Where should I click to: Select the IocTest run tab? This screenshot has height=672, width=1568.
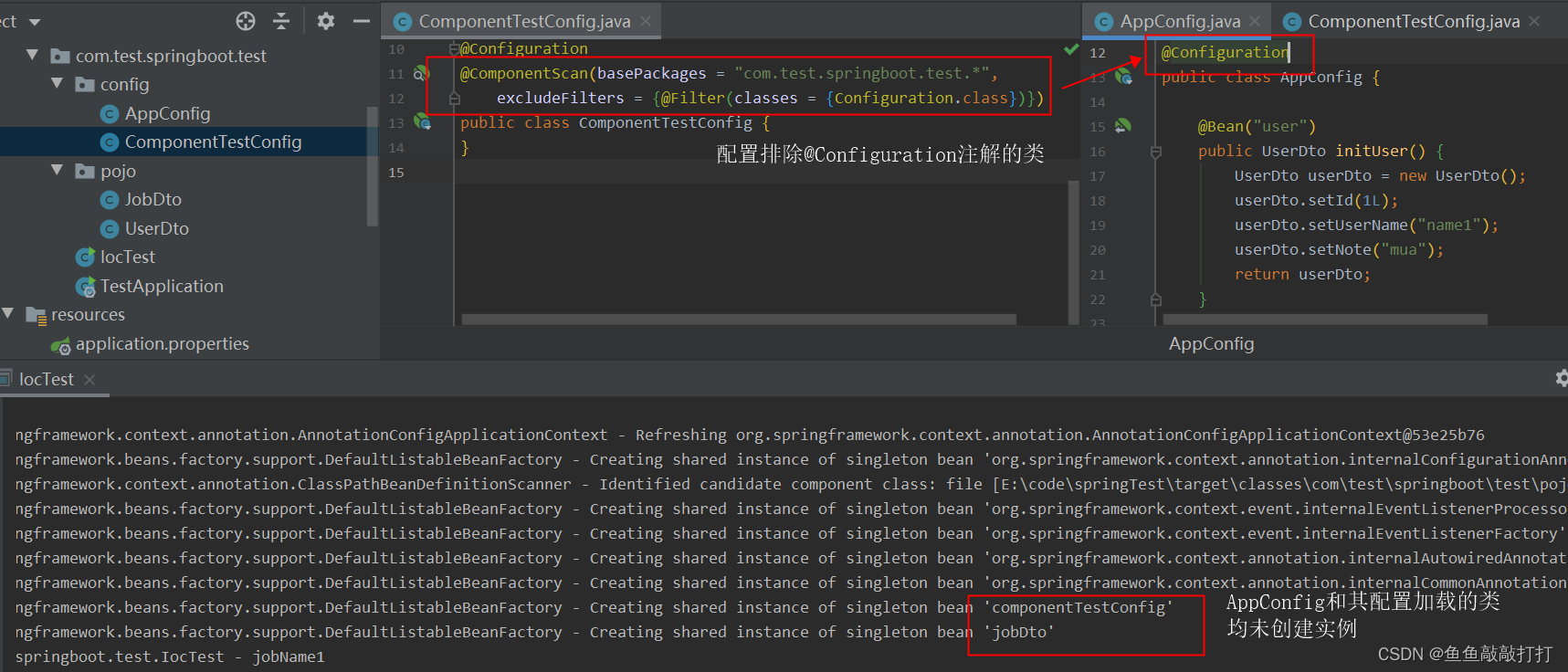46,379
